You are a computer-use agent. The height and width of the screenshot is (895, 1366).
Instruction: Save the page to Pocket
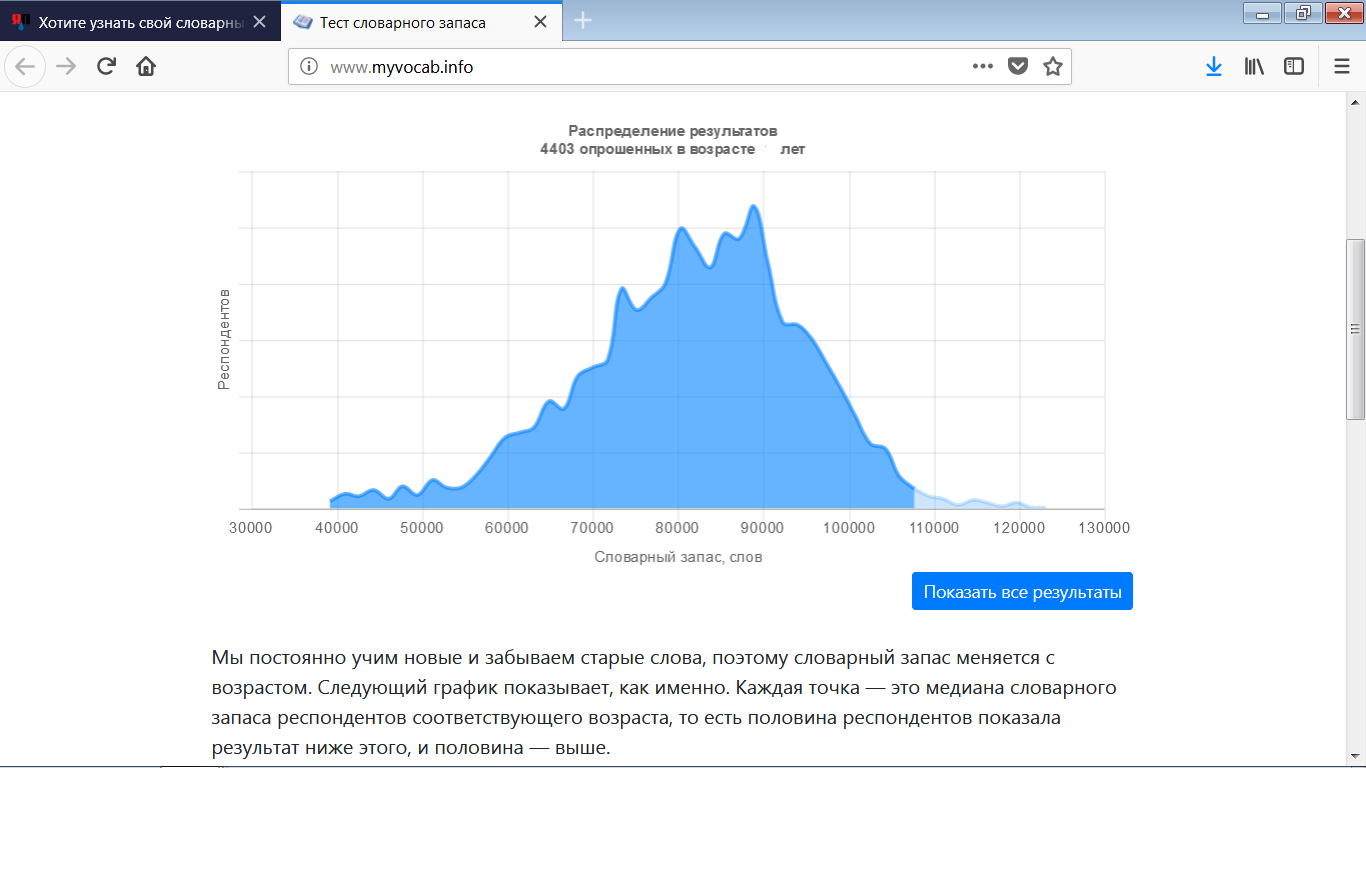click(x=1017, y=67)
